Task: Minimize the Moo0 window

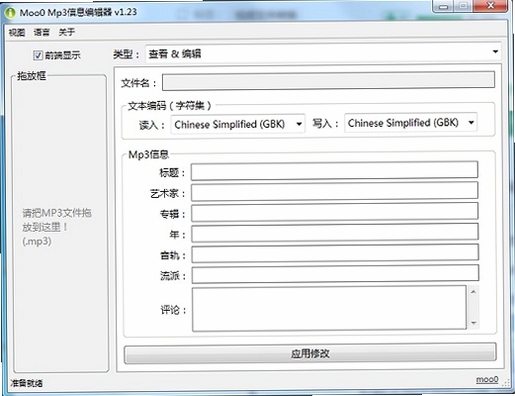Action: [x=443, y=7]
